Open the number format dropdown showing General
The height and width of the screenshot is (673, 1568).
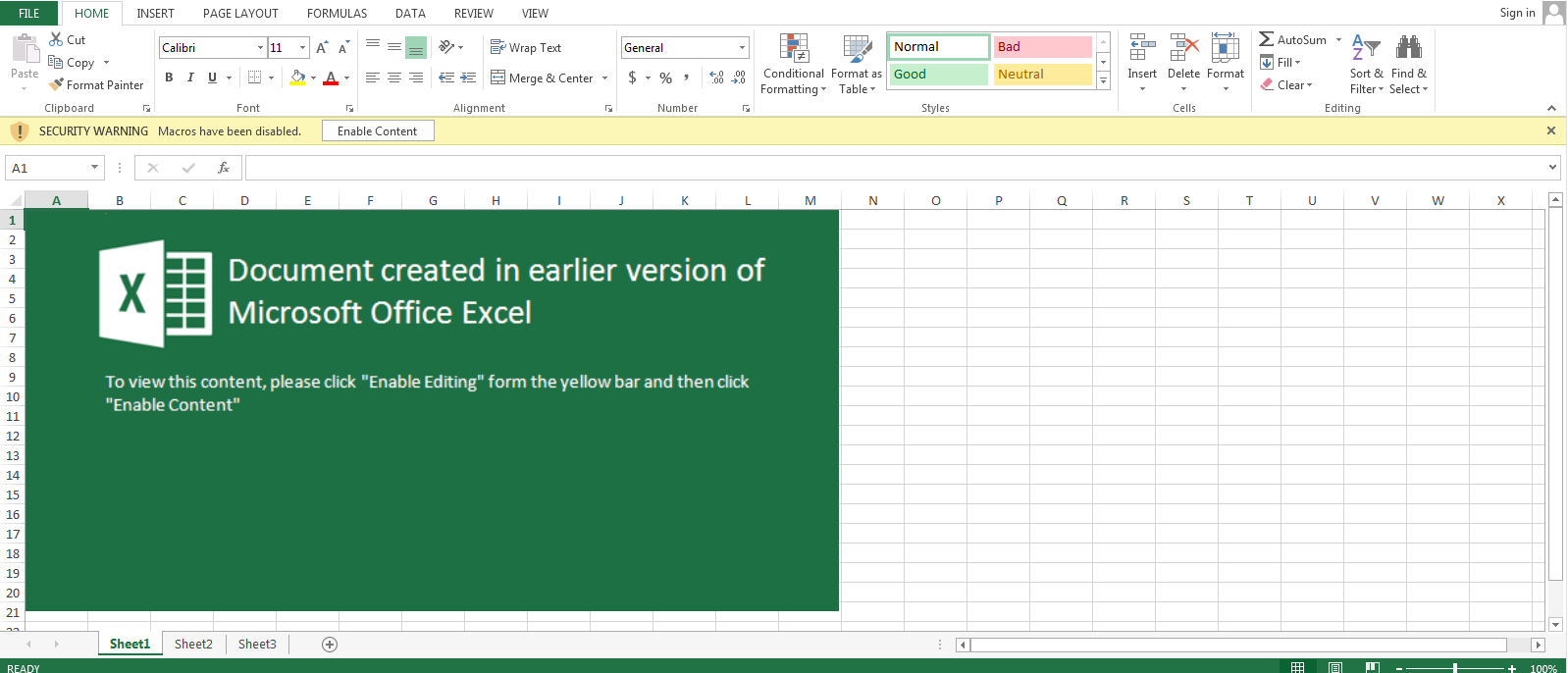[742, 47]
